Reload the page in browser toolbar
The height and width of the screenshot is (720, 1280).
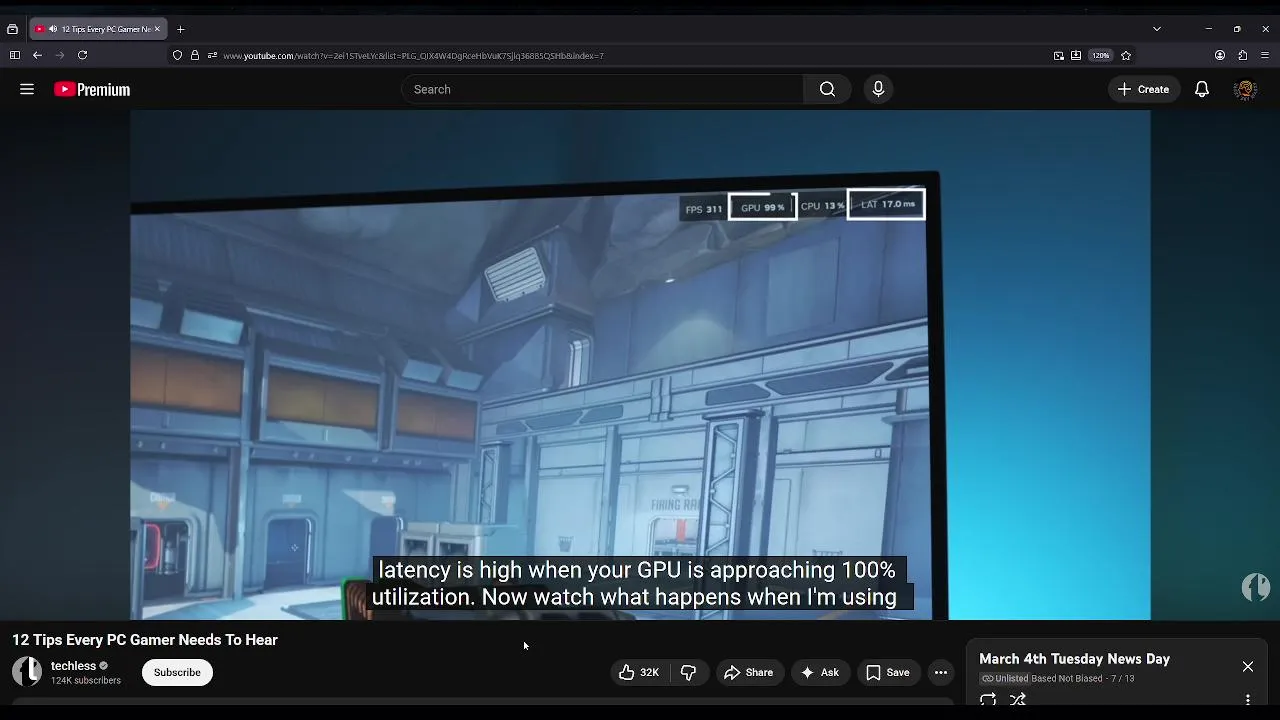[x=82, y=55]
